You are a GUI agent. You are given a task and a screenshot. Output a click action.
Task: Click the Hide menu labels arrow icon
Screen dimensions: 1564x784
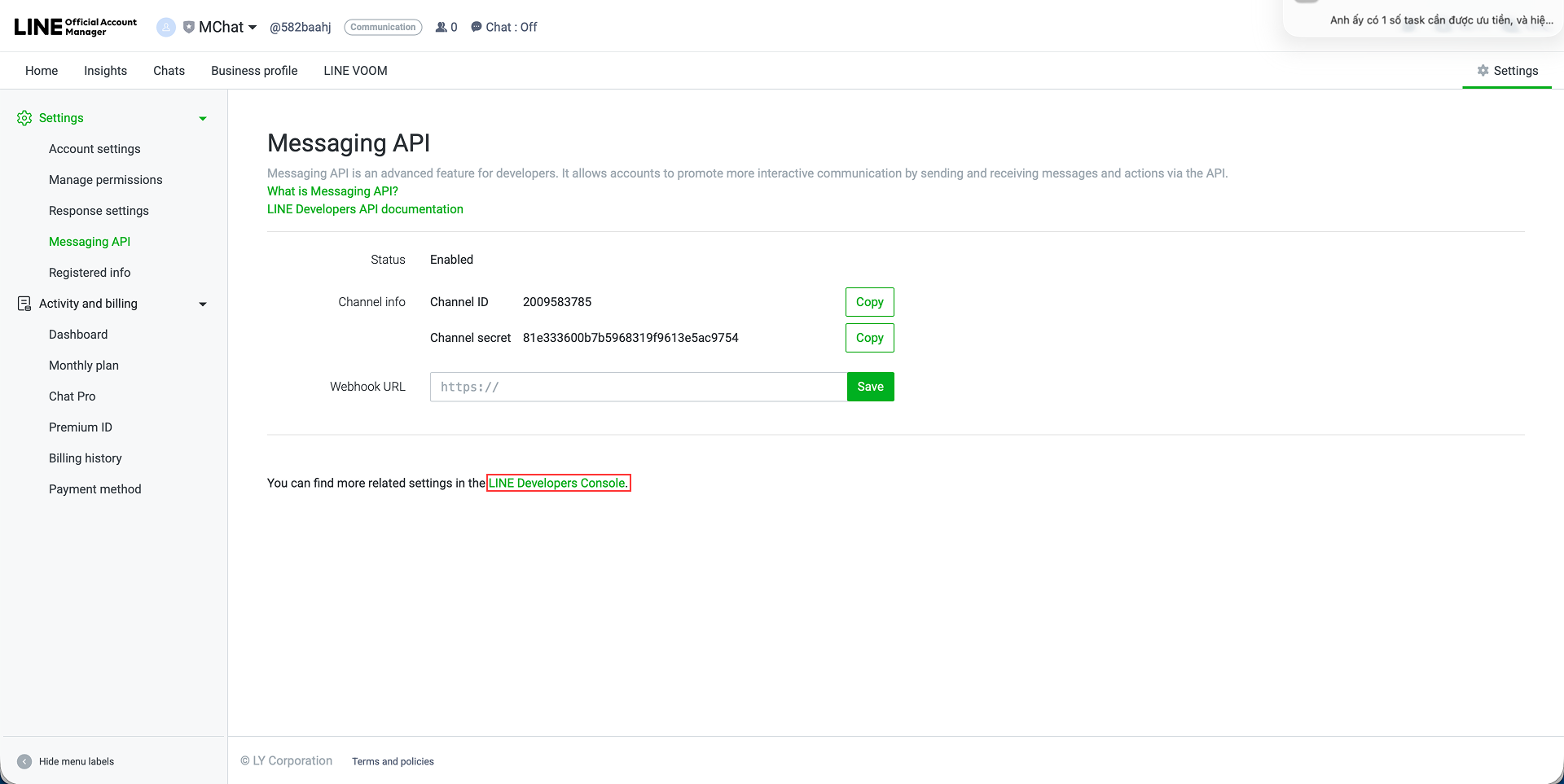[24, 761]
